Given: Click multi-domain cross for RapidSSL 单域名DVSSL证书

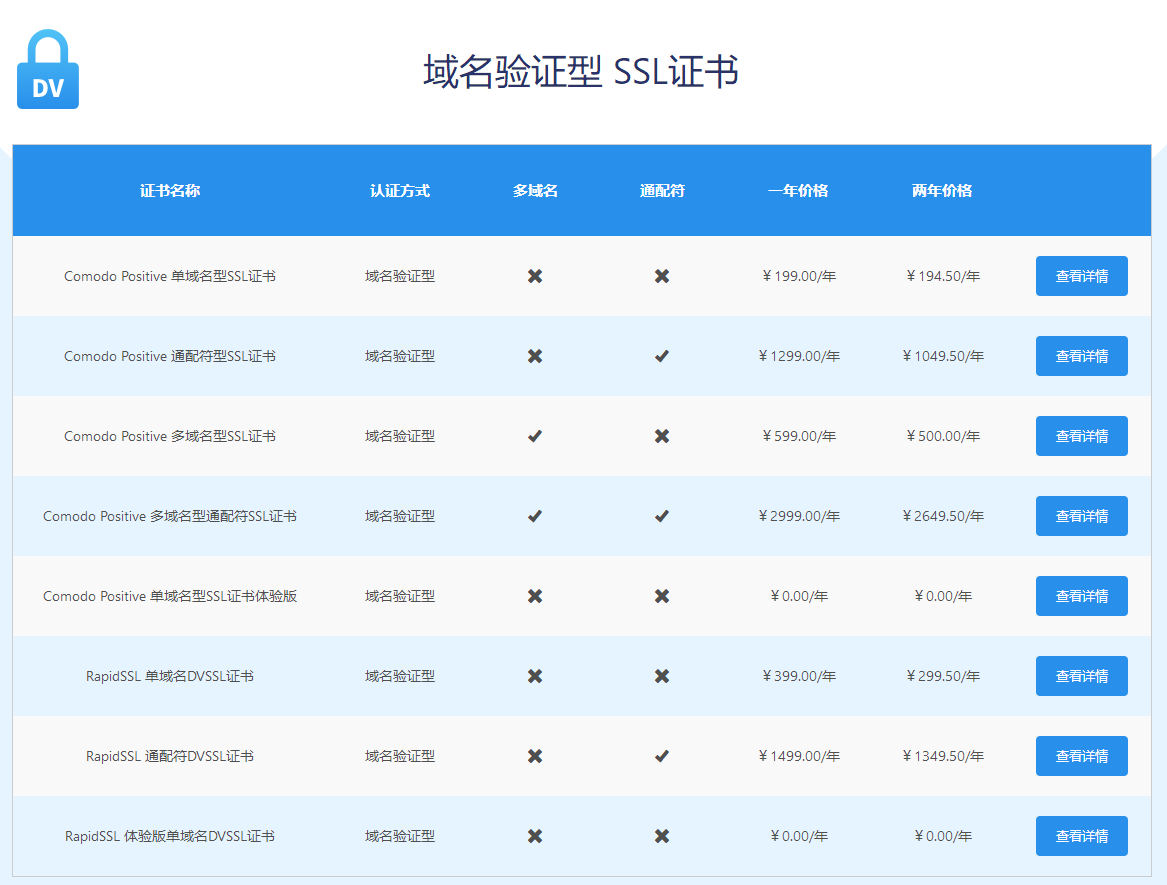Looking at the screenshot, I should (534, 677).
